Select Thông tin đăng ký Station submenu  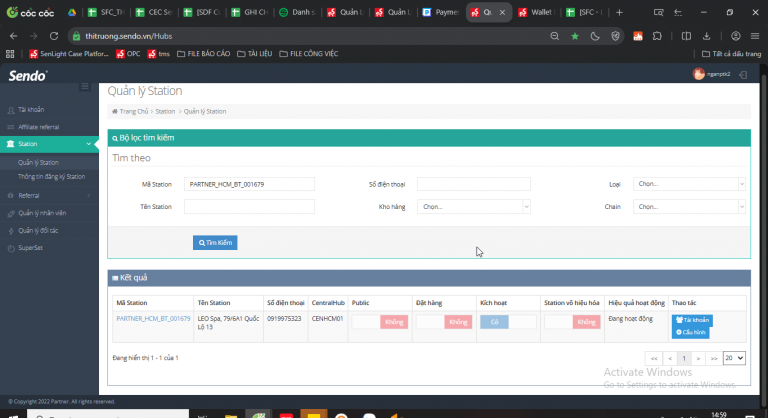(x=51, y=176)
